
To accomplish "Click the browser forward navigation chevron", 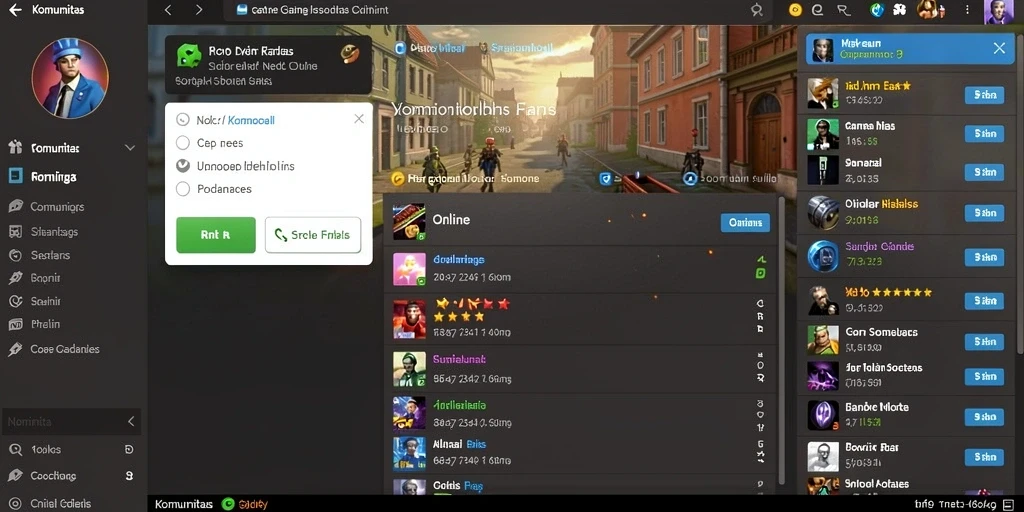I will (x=199, y=10).
